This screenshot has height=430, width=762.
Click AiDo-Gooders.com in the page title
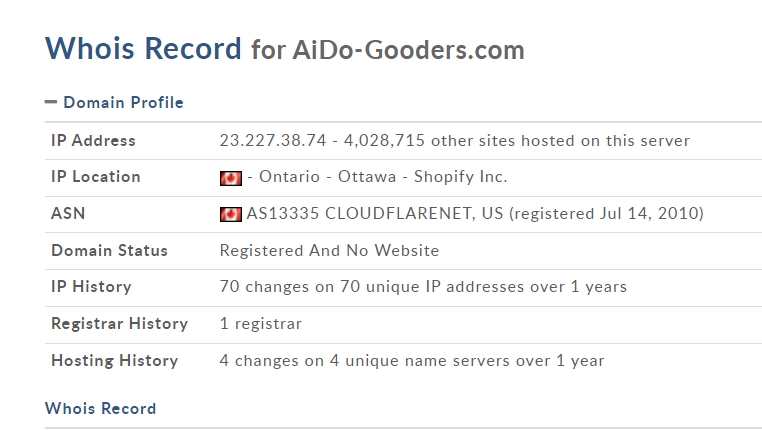[408, 50]
